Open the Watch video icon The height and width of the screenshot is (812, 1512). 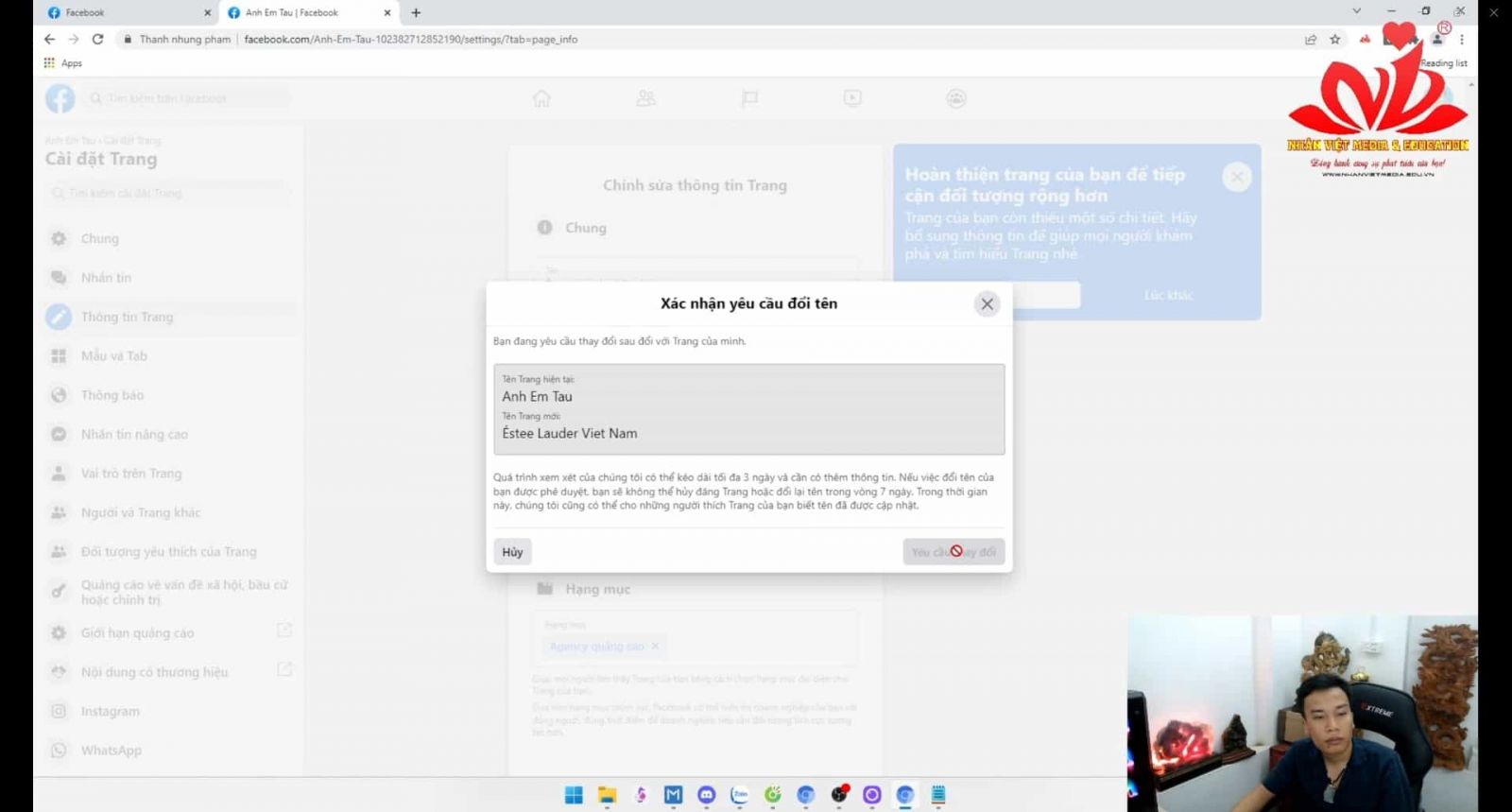tap(852, 98)
